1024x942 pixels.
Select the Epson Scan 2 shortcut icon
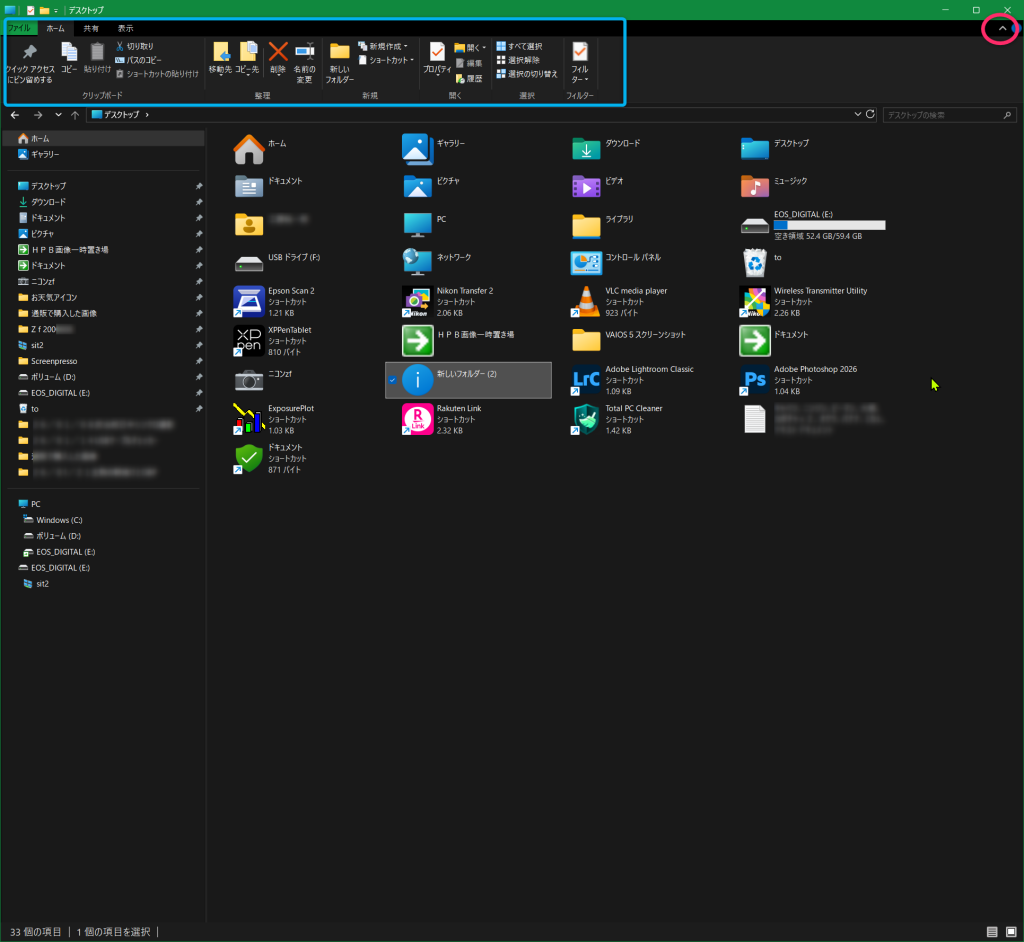coord(248,300)
